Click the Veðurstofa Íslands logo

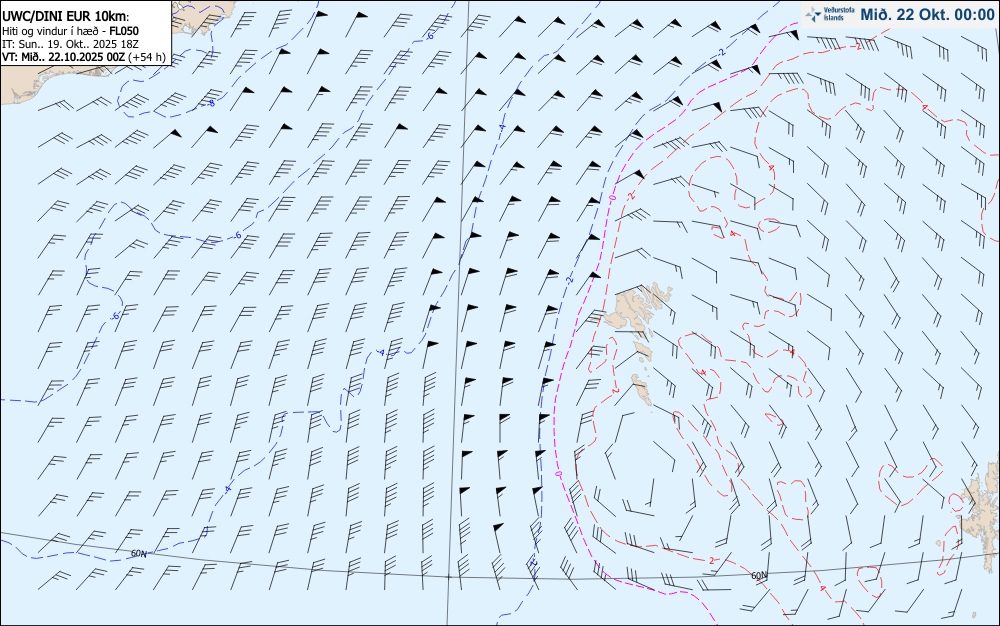829,14
